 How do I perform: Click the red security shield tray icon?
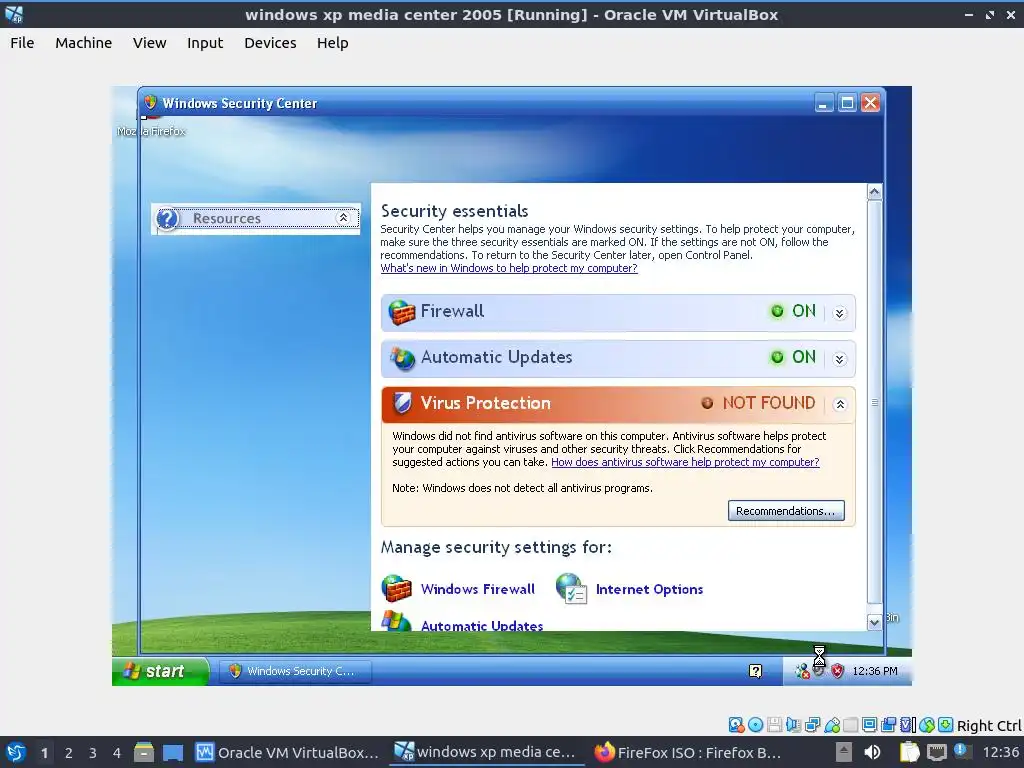(x=837, y=671)
